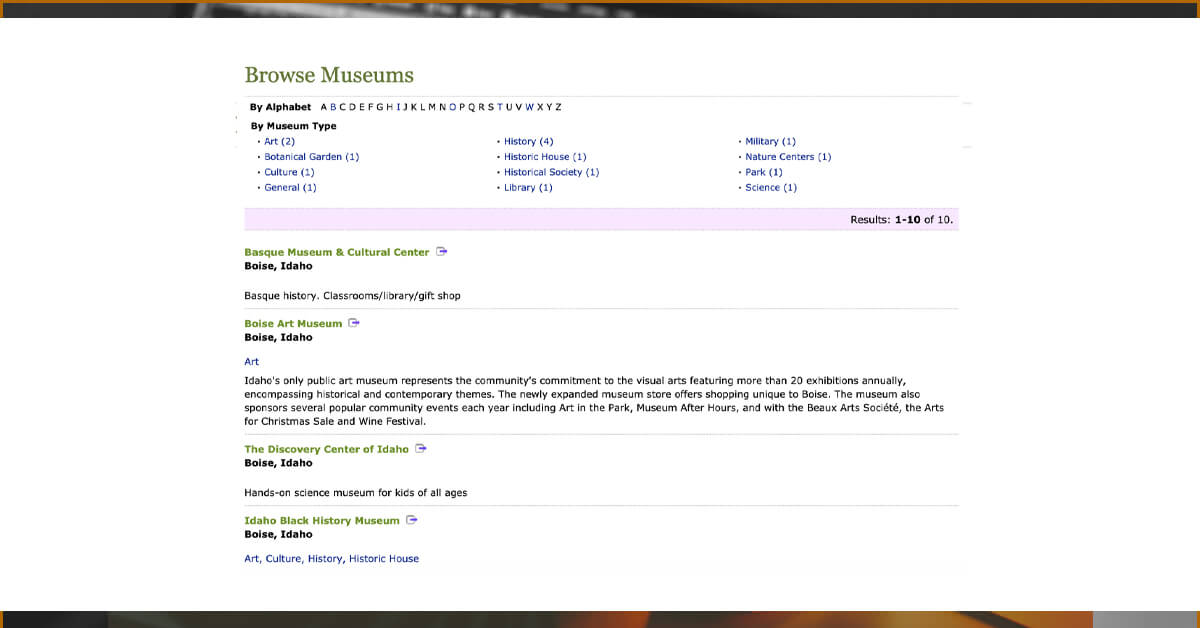The image size is (1200, 628).
Task: Click 'Boise, Idaho' under Idaho Black History Museum
Action: click(278, 534)
